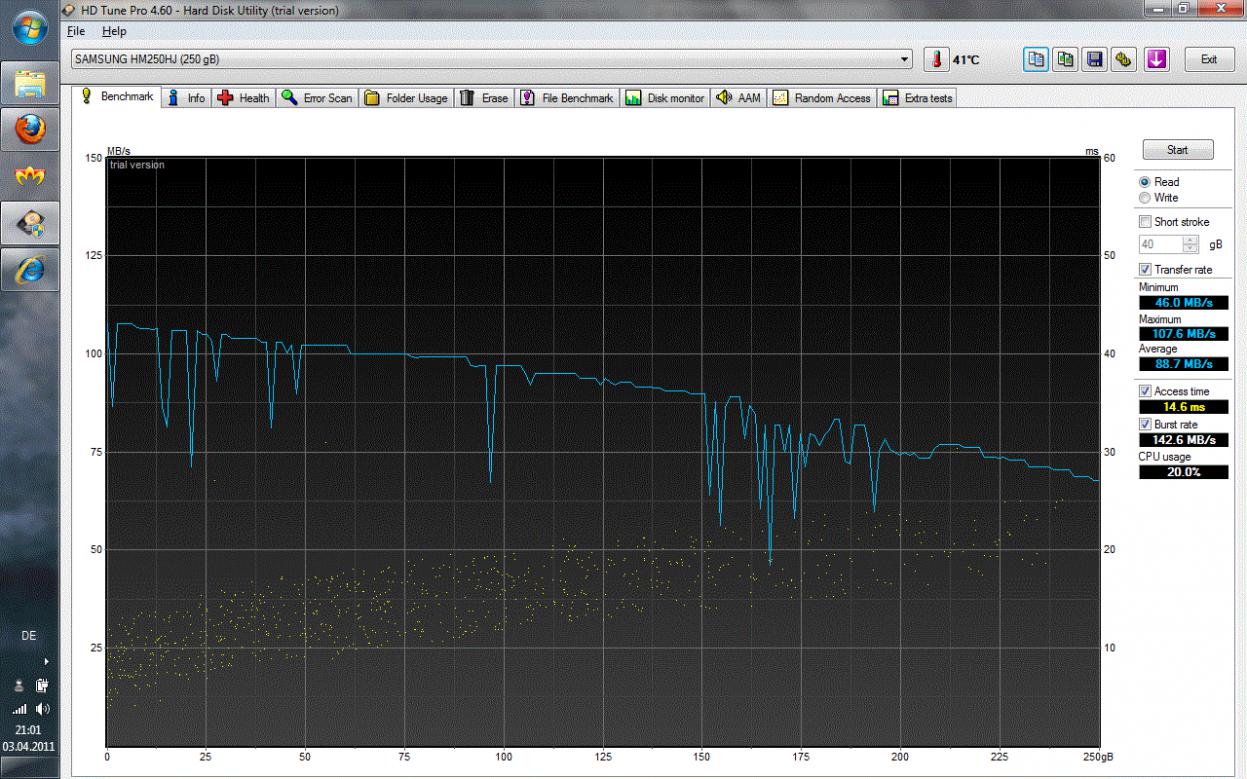Open options wrench icon
The width and height of the screenshot is (1247, 779).
pyautogui.click(x=1125, y=60)
